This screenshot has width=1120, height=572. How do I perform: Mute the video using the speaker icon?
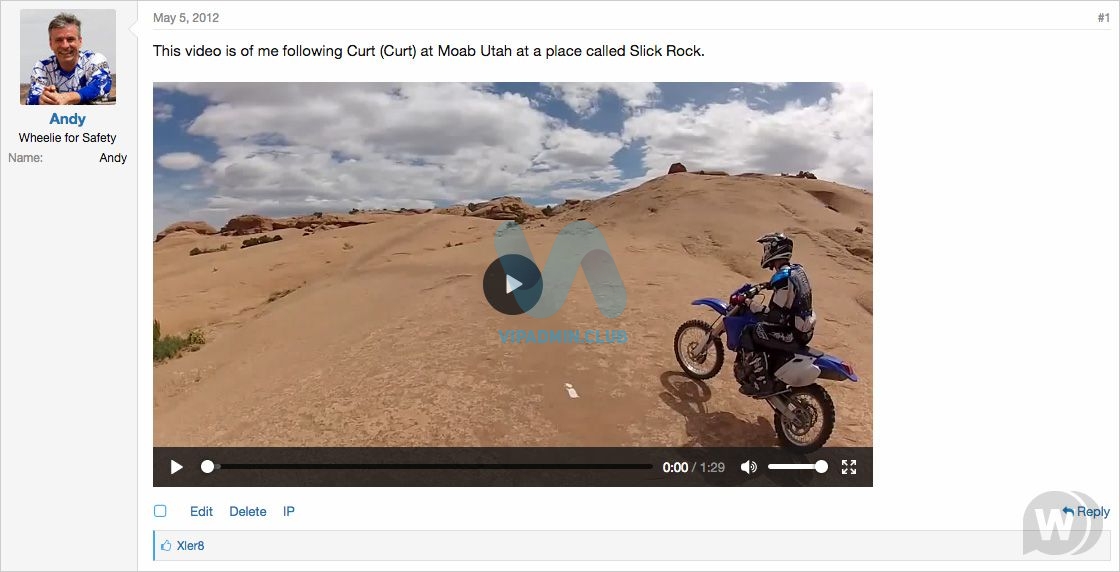[749, 467]
